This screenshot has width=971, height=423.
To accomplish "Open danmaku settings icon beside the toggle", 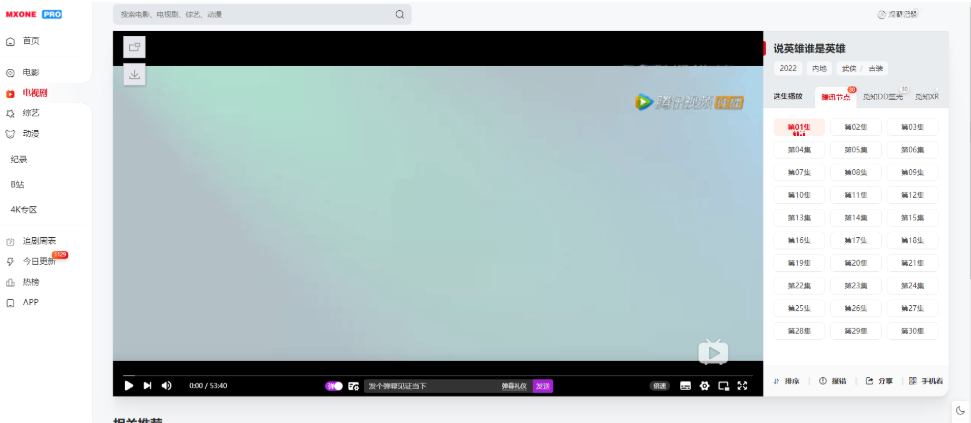I will 353,386.
